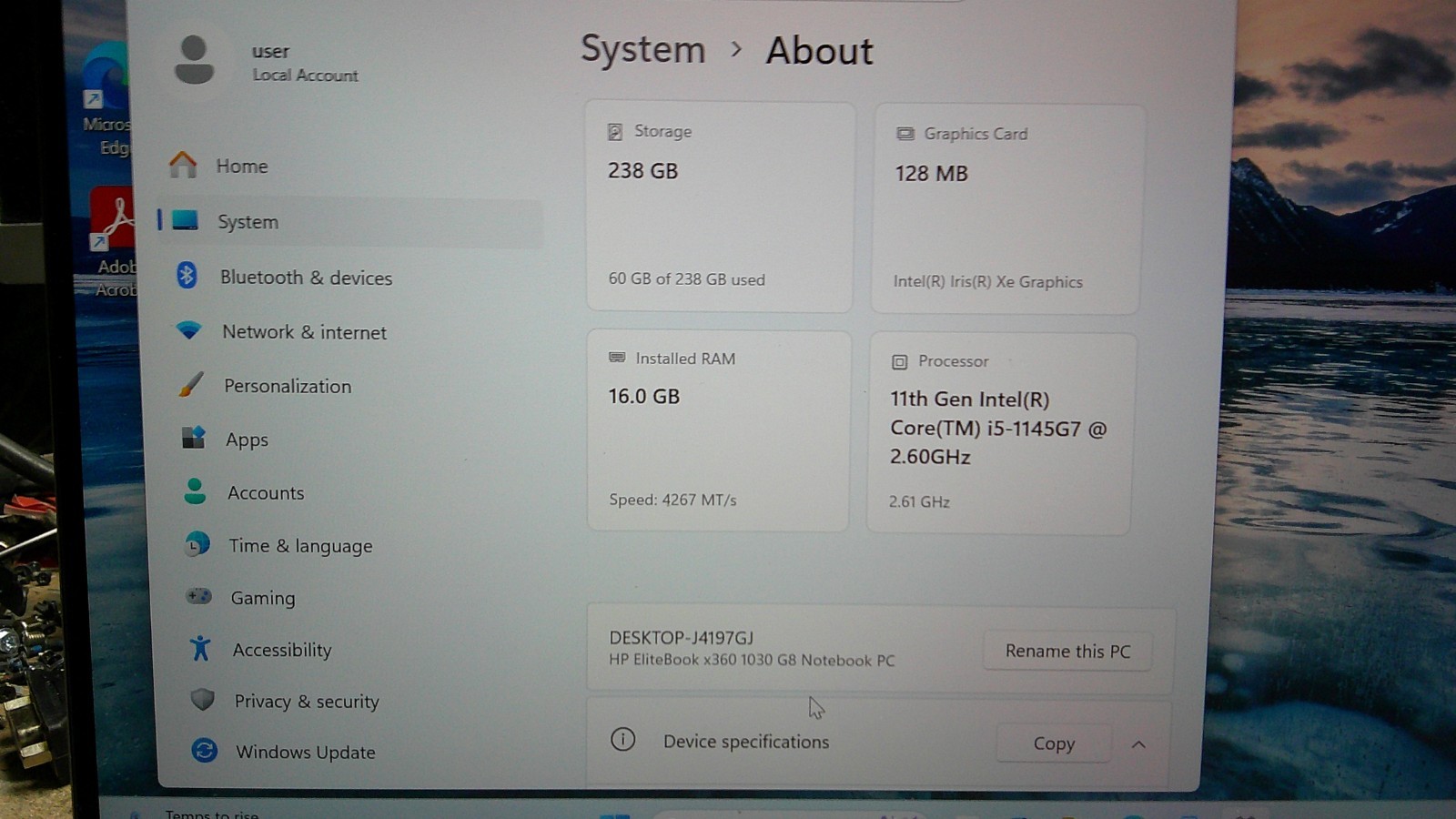This screenshot has height=819, width=1456.
Task: Click the Accessibility figure icon
Action: (x=200, y=648)
